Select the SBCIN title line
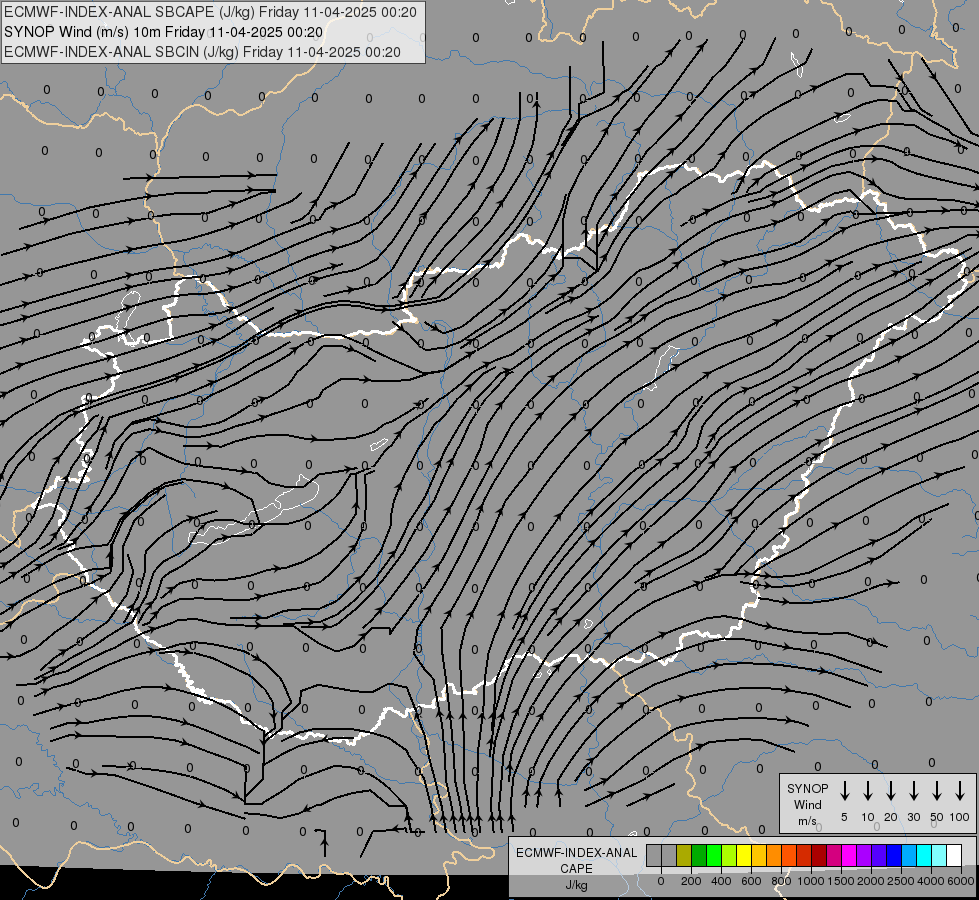 click(202, 52)
